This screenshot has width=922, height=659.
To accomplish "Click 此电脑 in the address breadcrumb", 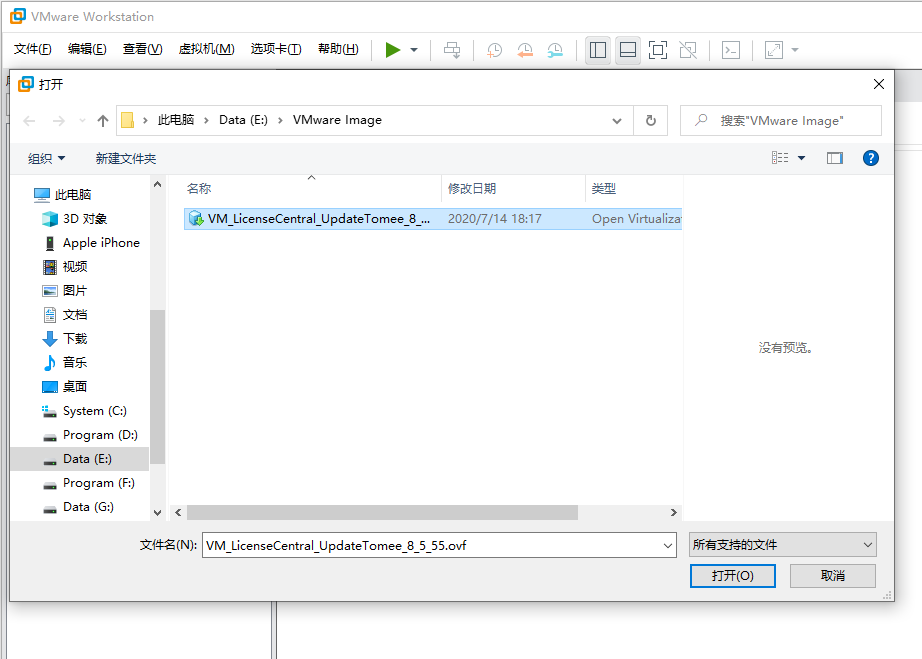I will coord(176,120).
